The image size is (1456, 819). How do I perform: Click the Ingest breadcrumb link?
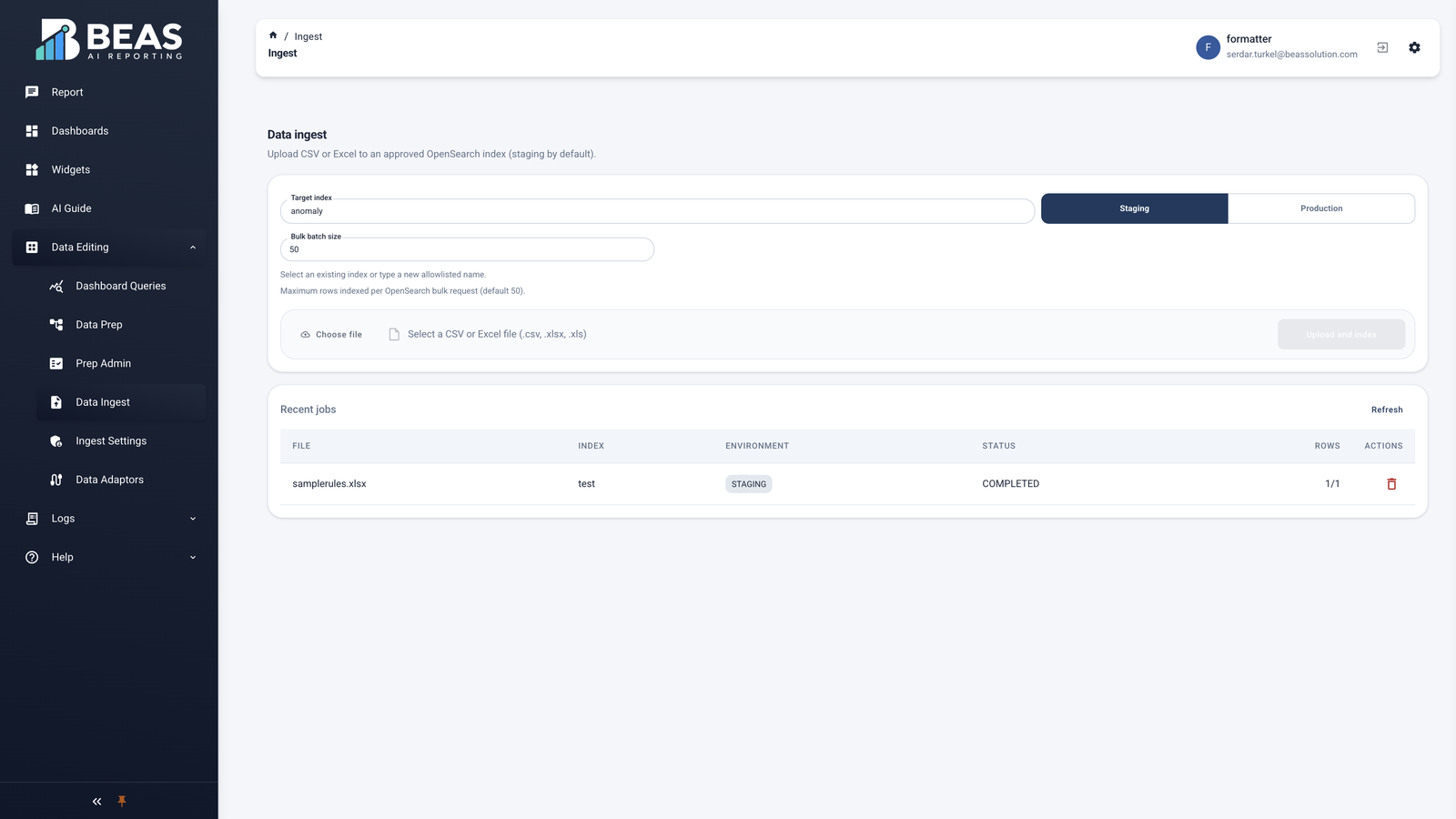[308, 36]
